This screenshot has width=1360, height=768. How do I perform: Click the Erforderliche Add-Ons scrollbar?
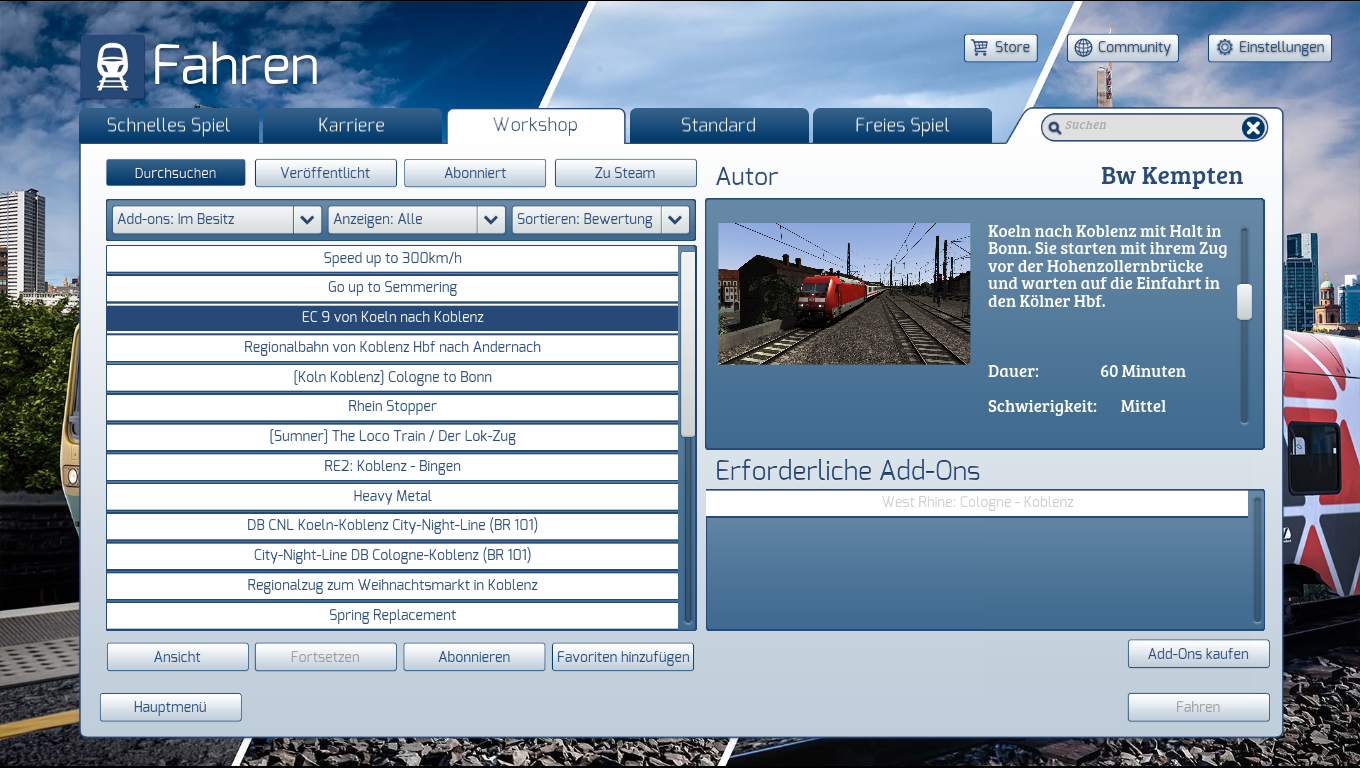1258,559
